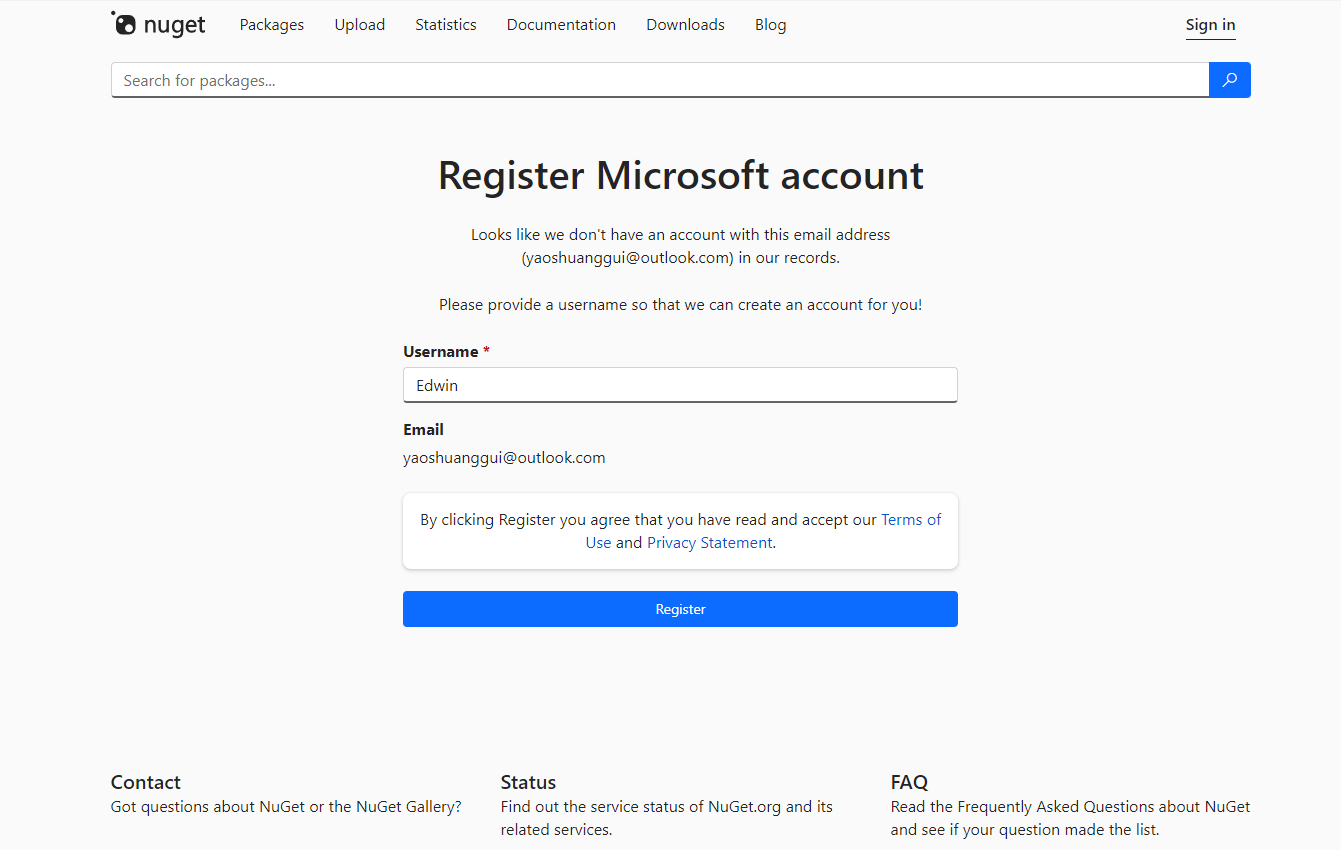Focus the Search for packages field
This screenshot has width=1341, height=850.
coord(660,80)
